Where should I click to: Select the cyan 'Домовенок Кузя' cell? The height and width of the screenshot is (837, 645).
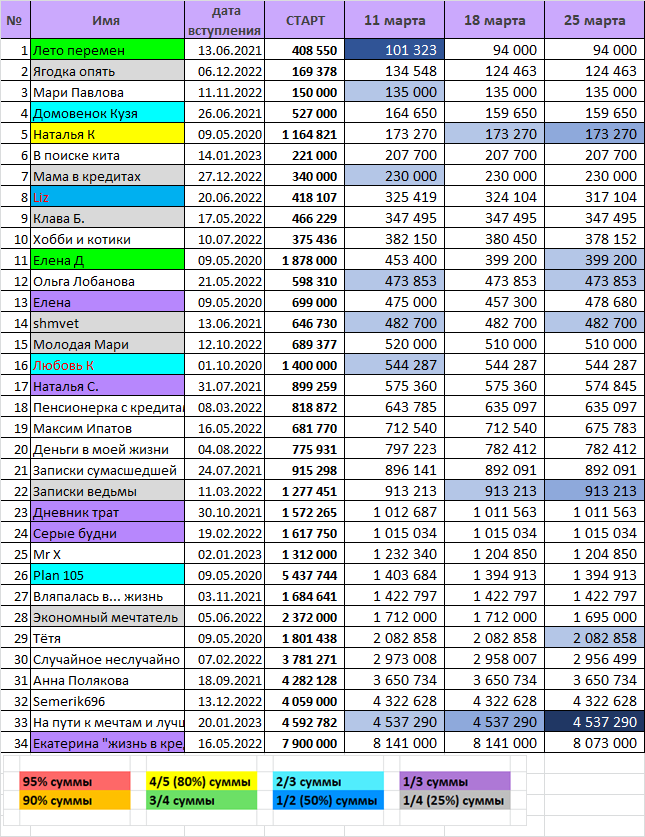[x=107, y=113]
